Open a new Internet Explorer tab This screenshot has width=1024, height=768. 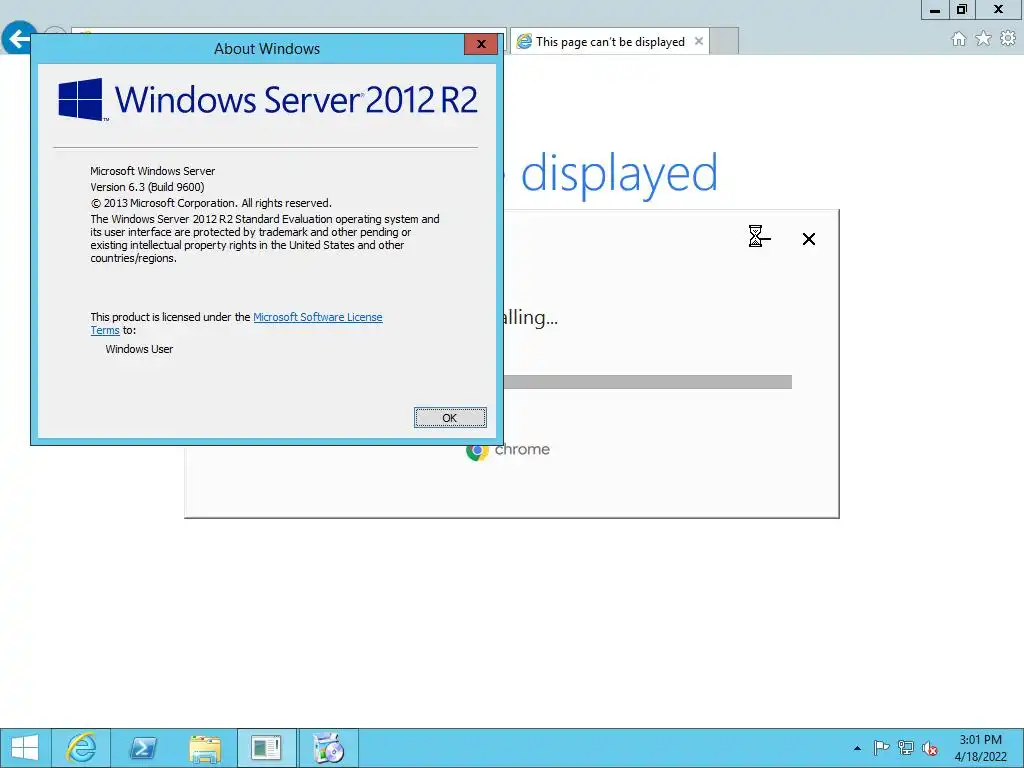[724, 42]
